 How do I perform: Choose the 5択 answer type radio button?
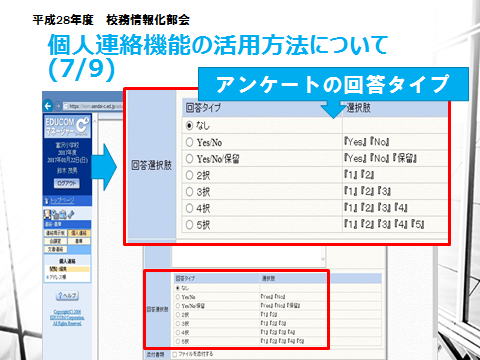189,225
